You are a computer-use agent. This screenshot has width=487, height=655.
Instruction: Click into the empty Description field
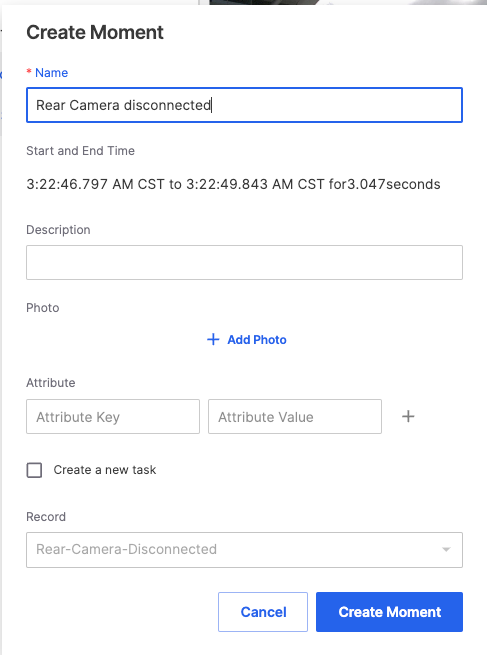244,262
